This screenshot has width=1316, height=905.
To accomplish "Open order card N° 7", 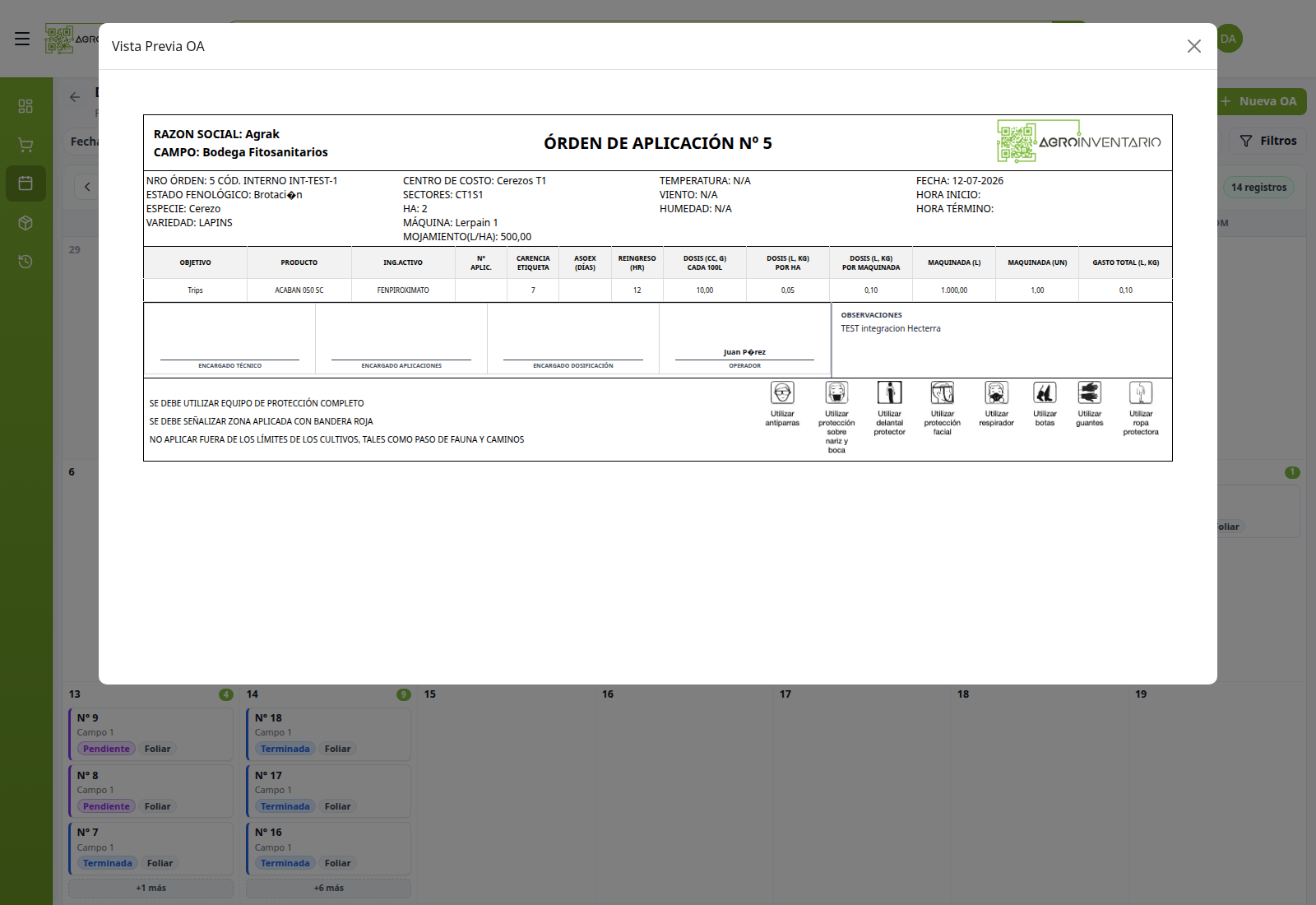I will click(151, 848).
